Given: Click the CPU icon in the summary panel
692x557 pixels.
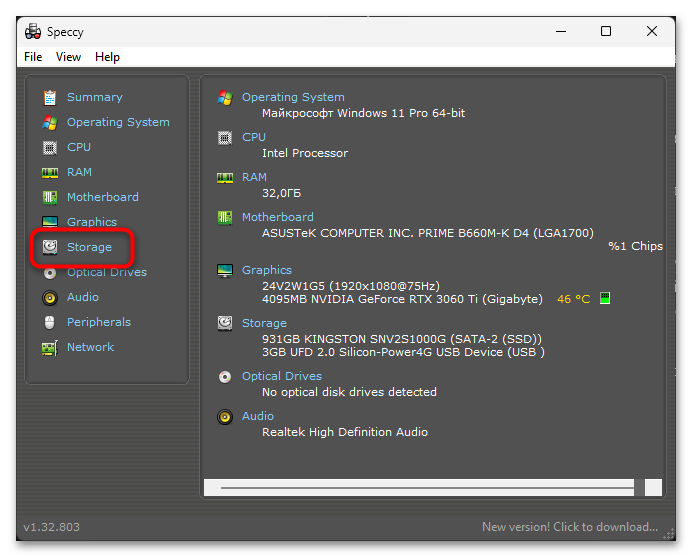Looking at the screenshot, I should click(x=225, y=138).
